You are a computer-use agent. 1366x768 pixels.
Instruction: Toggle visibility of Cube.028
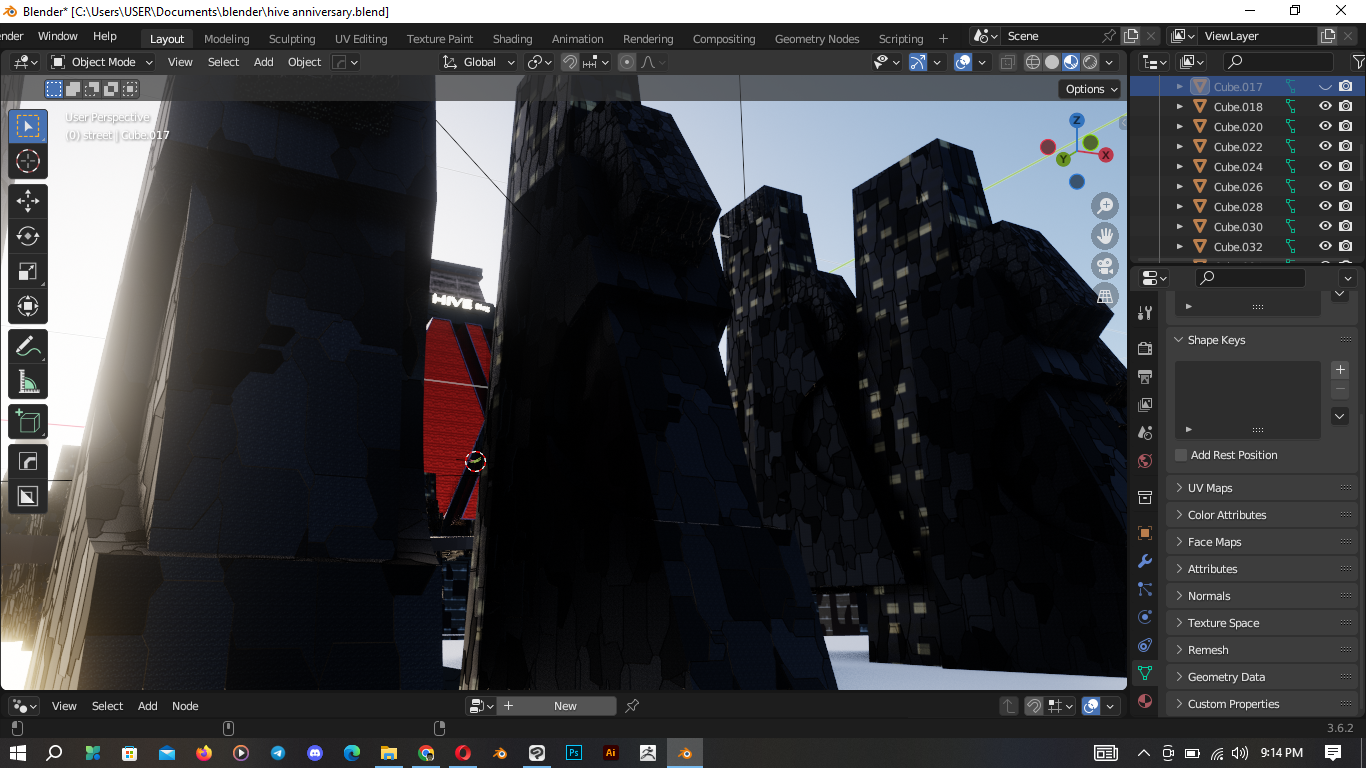tap(1325, 207)
